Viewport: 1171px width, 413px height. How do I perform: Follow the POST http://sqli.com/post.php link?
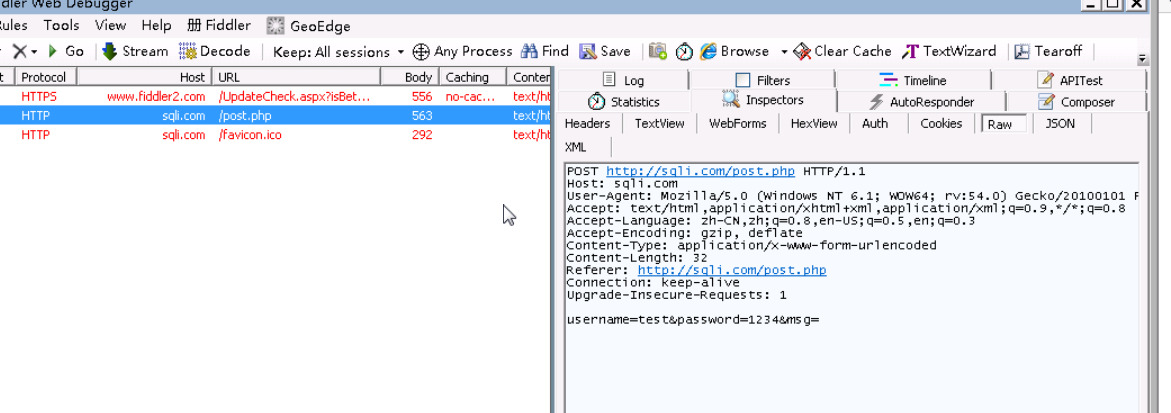tap(701, 171)
